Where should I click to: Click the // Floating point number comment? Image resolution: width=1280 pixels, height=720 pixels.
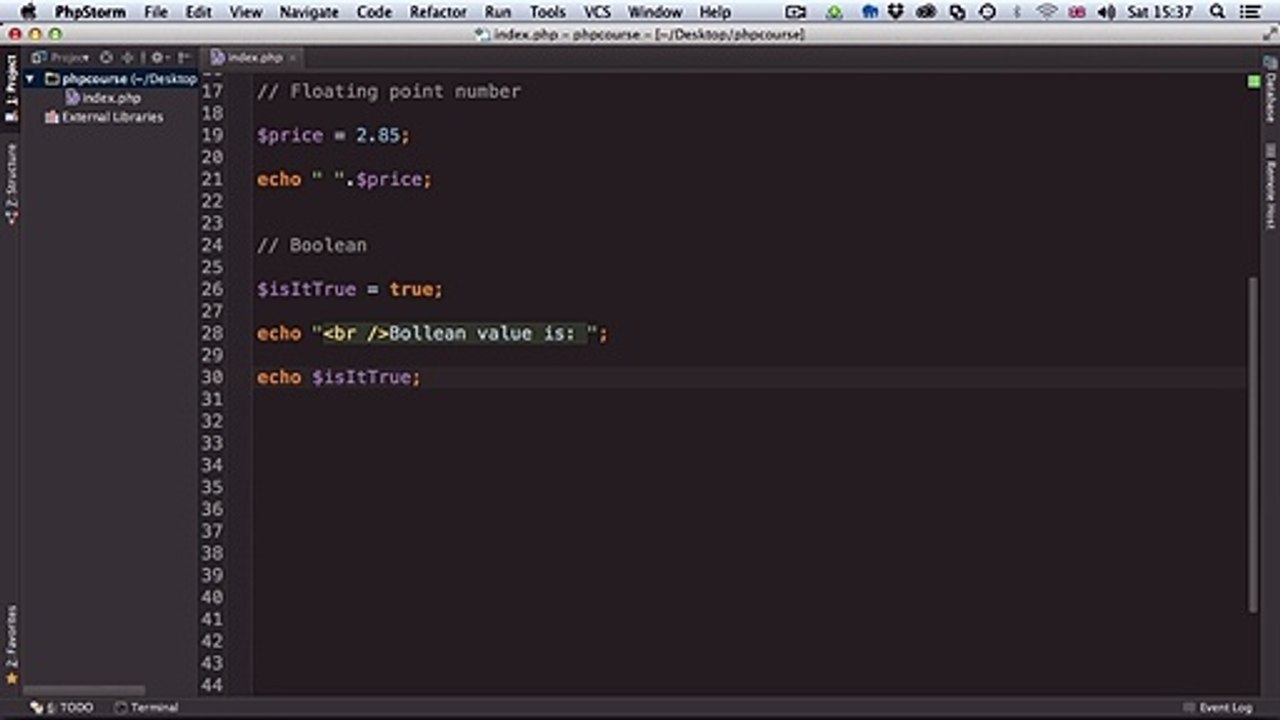tap(389, 91)
